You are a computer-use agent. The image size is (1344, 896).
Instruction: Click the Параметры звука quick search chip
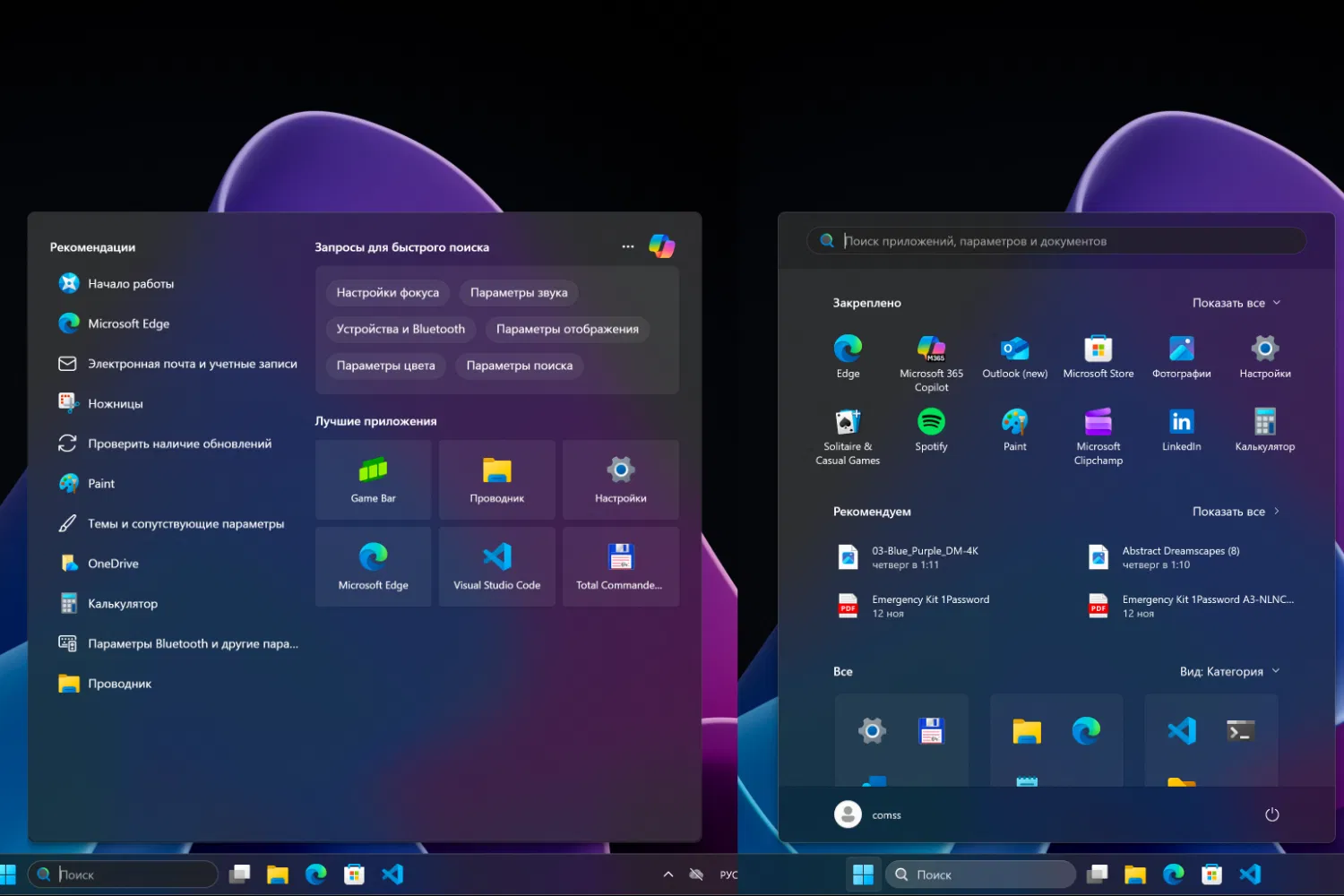pos(519,293)
